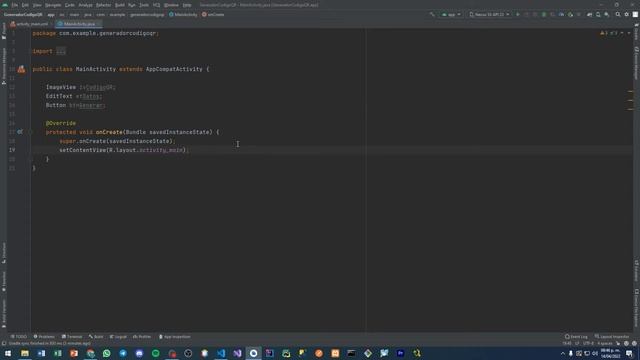640x360 pixels.
Task: Click the override gutter icon beside onCreate
Action: point(20,132)
